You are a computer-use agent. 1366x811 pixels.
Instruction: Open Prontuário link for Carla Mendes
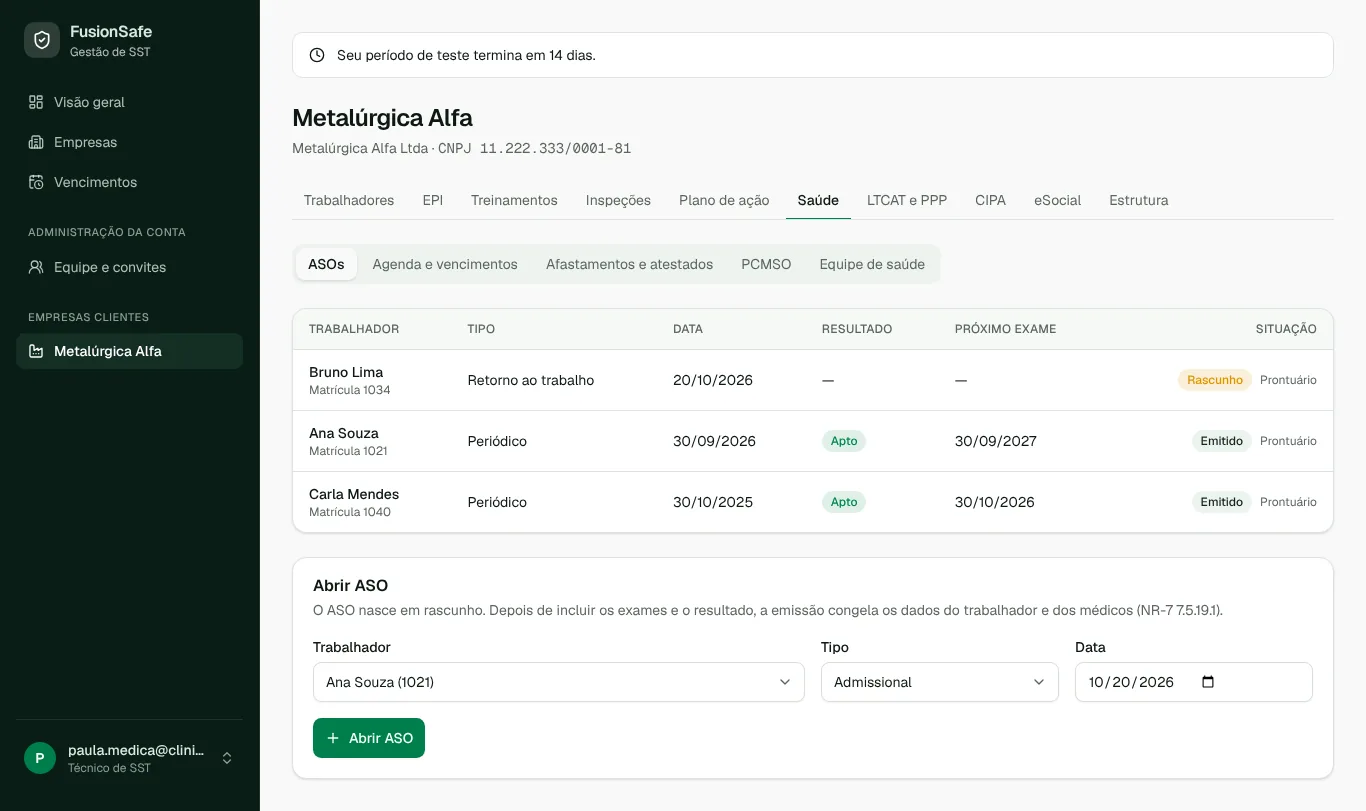click(x=1288, y=502)
